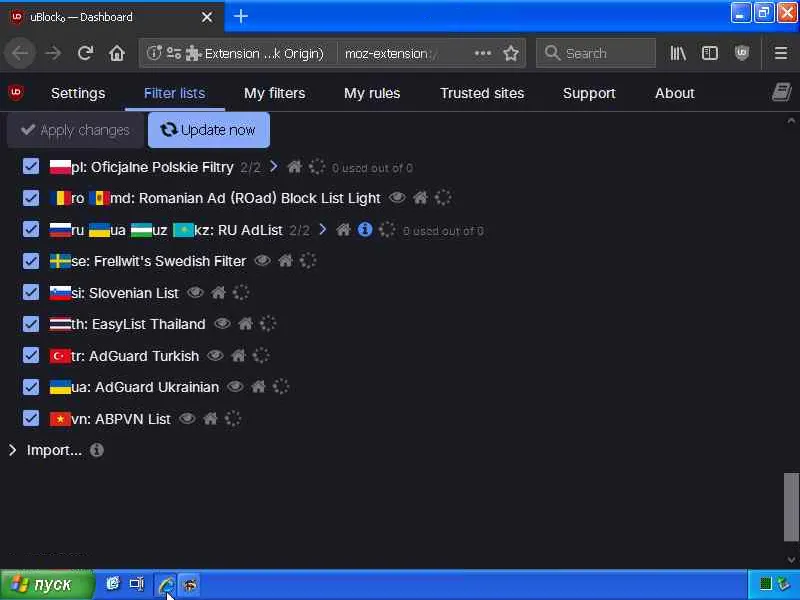Open home link for Frellwit's Swedish Filter

(x=285, y=261)
